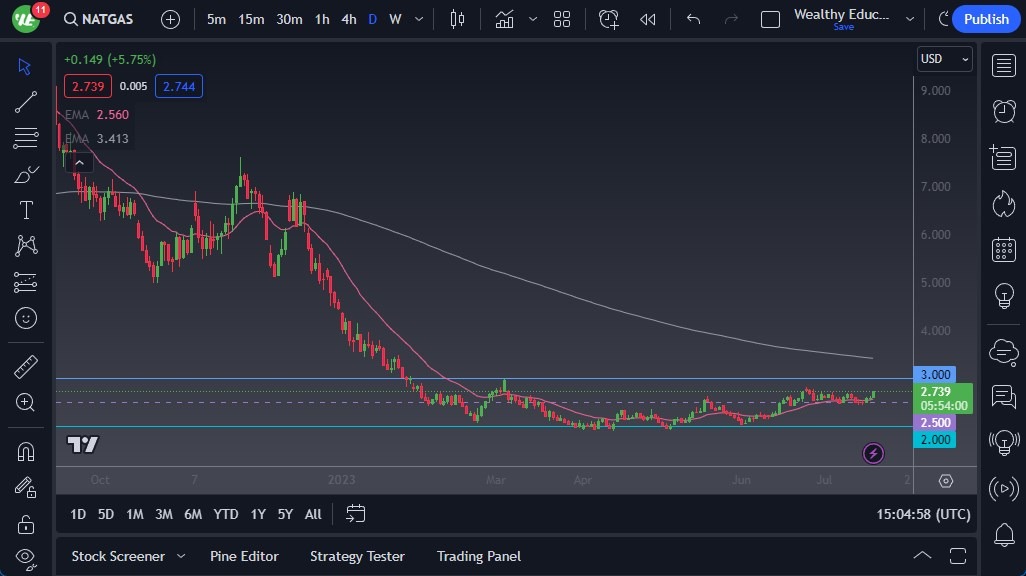Toggle magnet mode for drawings

[26, 451]
